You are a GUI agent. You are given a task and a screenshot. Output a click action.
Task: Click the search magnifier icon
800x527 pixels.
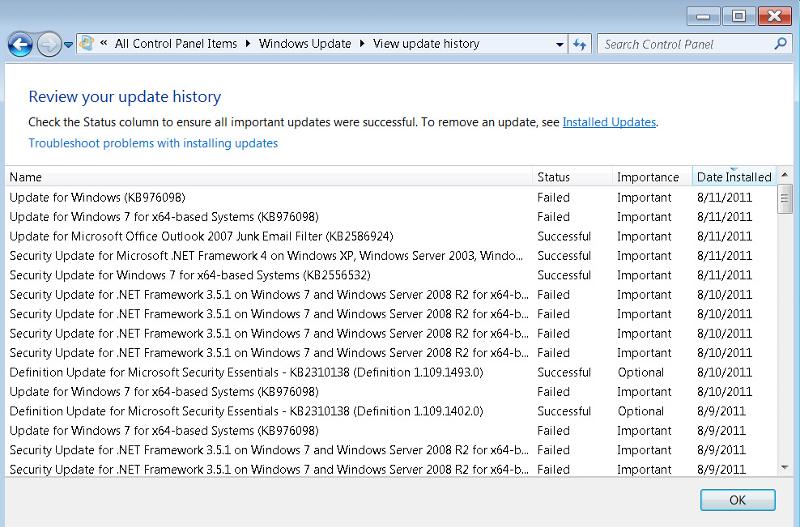click(x=780, y=44)
